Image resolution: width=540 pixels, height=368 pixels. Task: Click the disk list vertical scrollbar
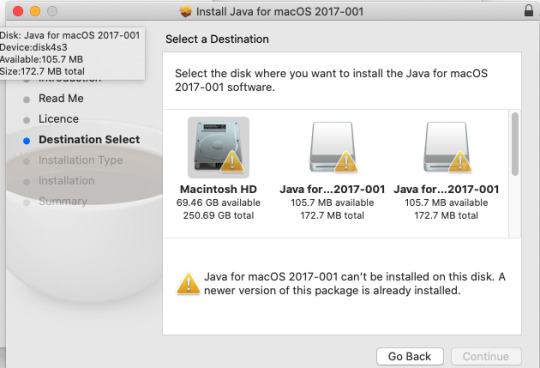(x=515, y=144)
